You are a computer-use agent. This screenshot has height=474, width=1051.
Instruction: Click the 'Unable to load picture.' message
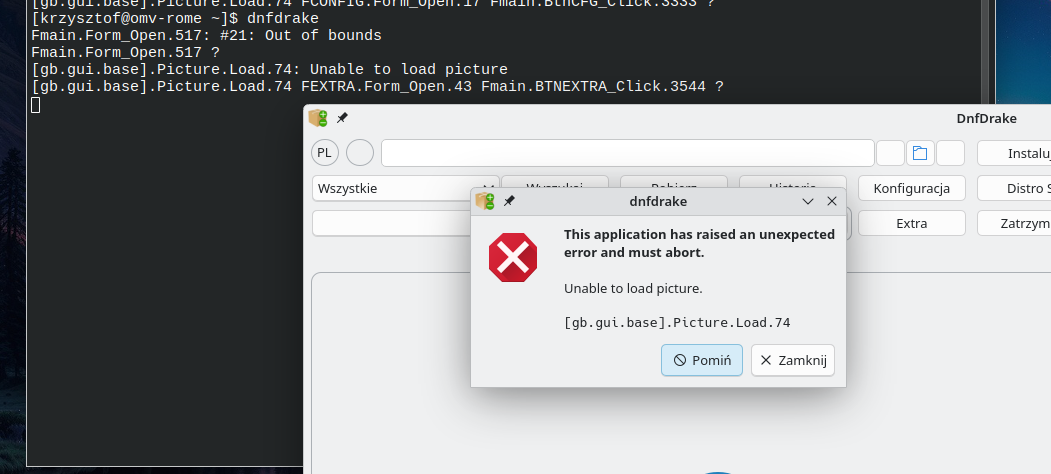(633, 289)
